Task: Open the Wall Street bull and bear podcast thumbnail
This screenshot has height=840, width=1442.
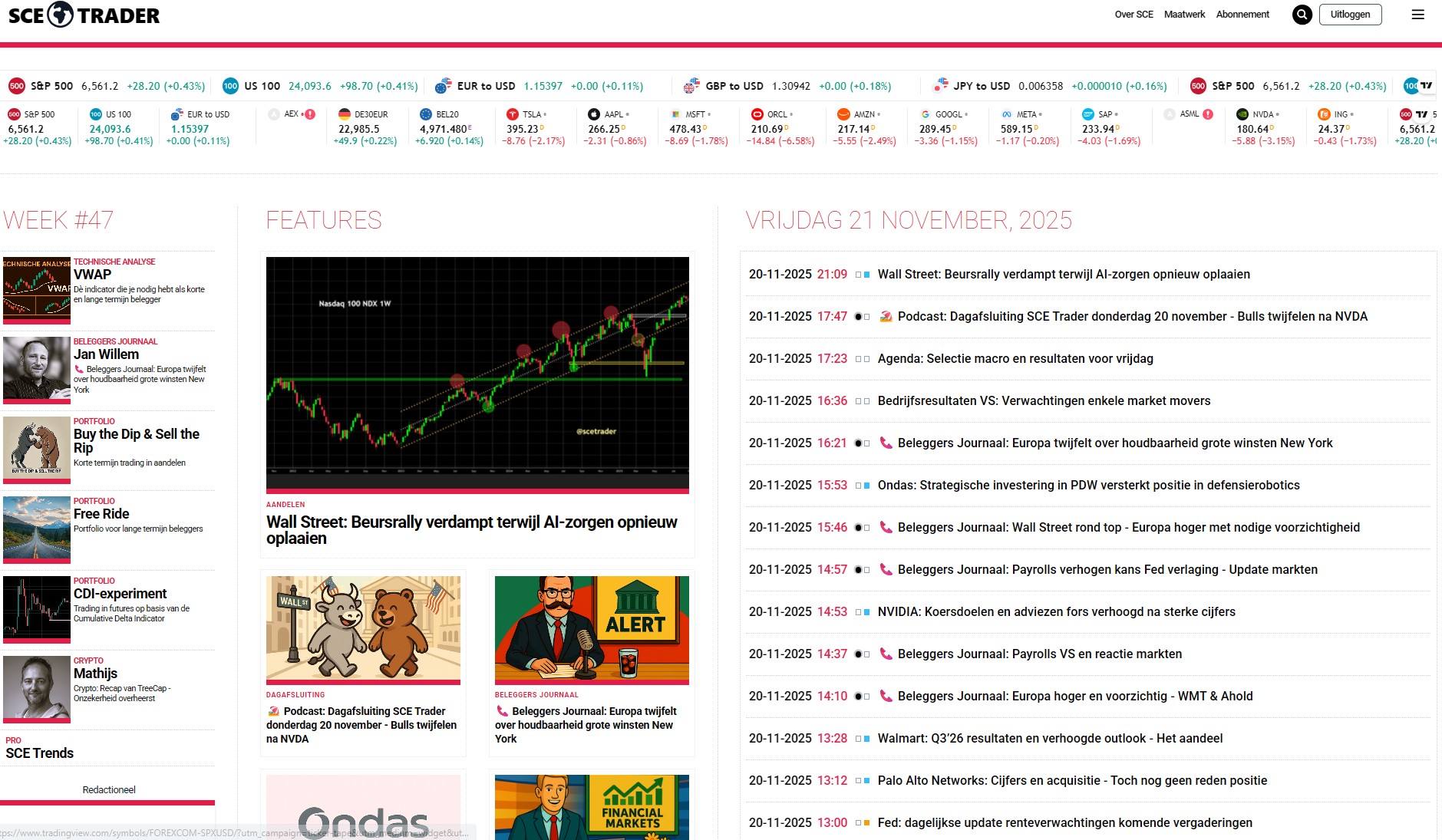Action: click(x=363, y=630)
